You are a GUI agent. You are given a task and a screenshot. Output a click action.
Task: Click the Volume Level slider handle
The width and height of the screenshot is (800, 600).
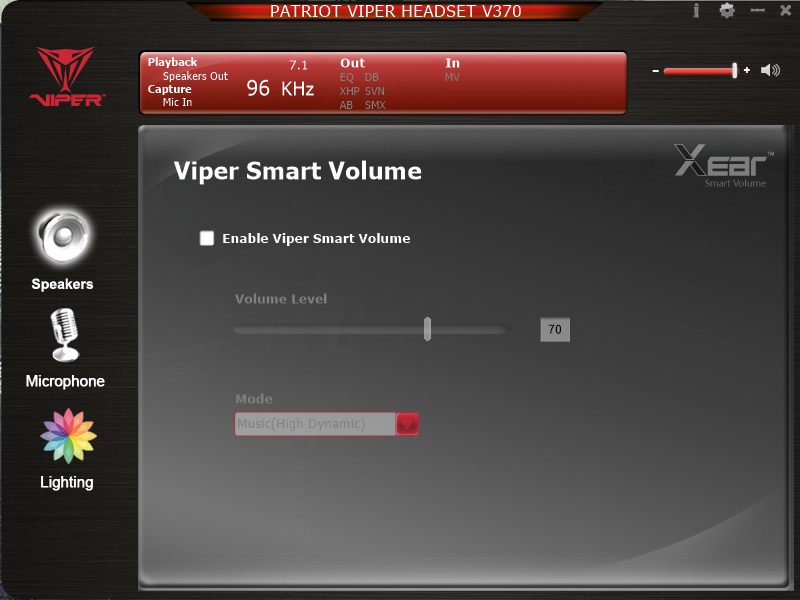click(x=427, y=329)
